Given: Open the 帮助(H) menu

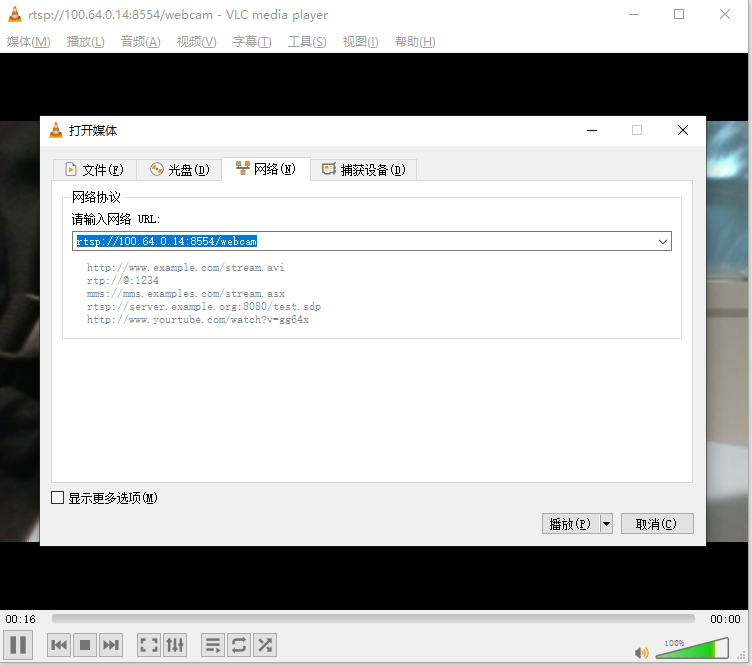Looking at the screenshot, I should point(415,42).
